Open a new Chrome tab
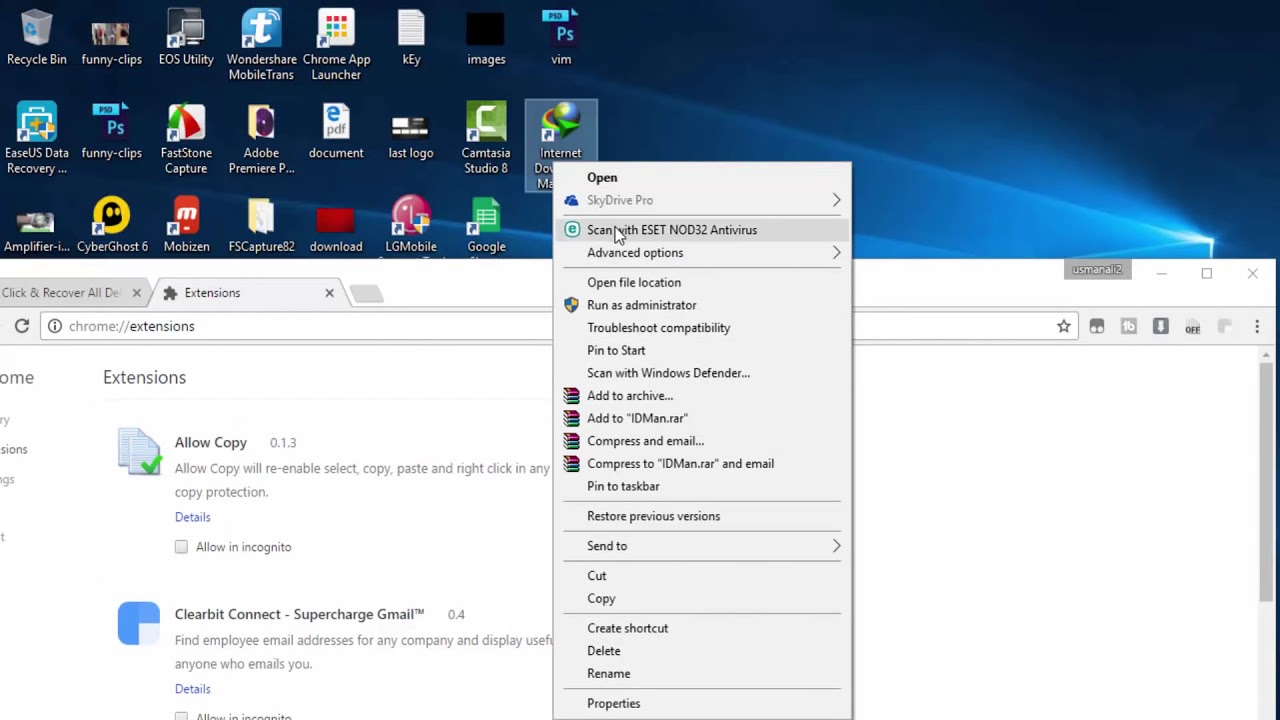This screenshot has width=1280, height=720. (366, 293)
